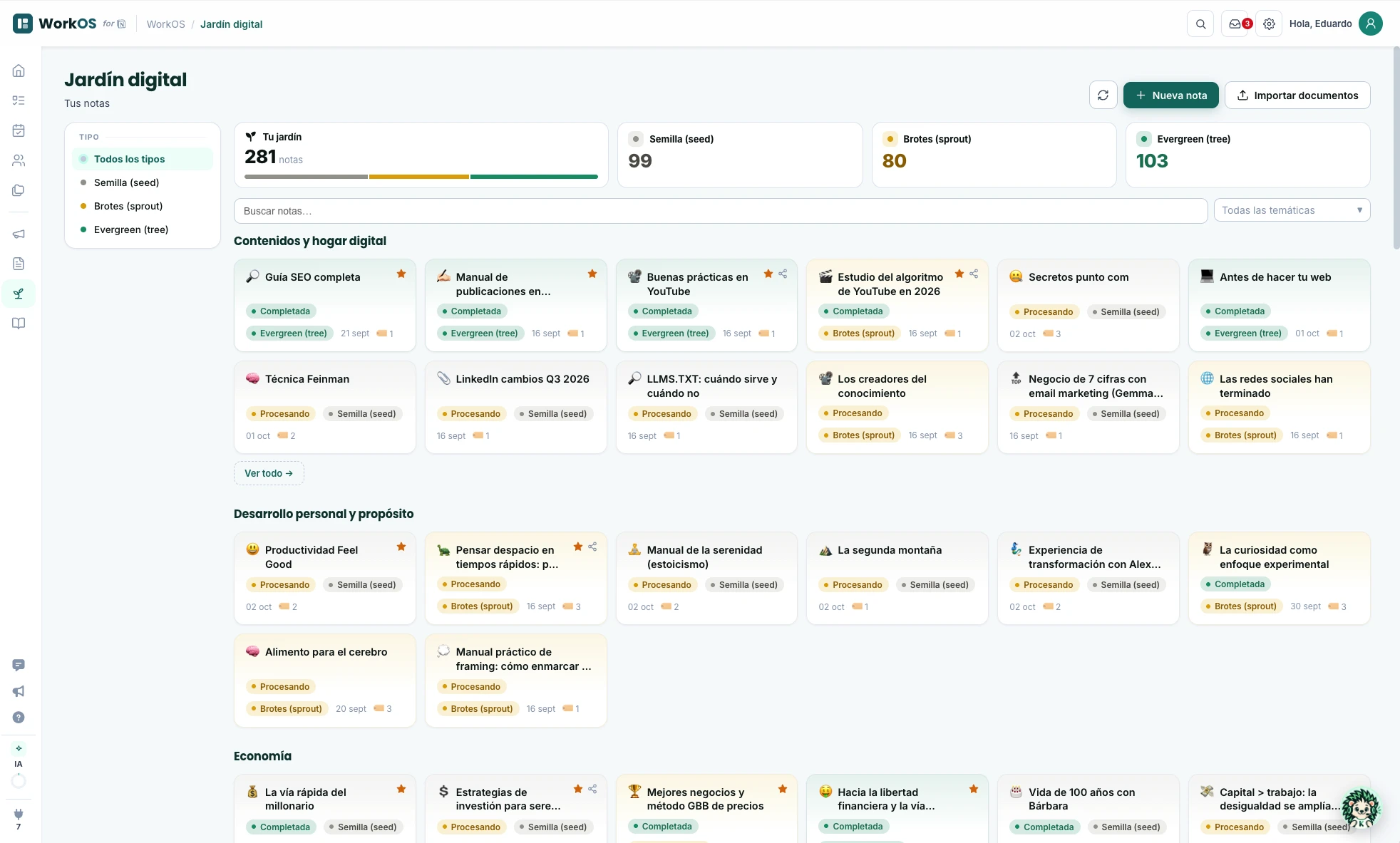Toggle star on Mejores negocios y método GBB
Viewport: 1400px width, 843px height.
coord(783,789)
